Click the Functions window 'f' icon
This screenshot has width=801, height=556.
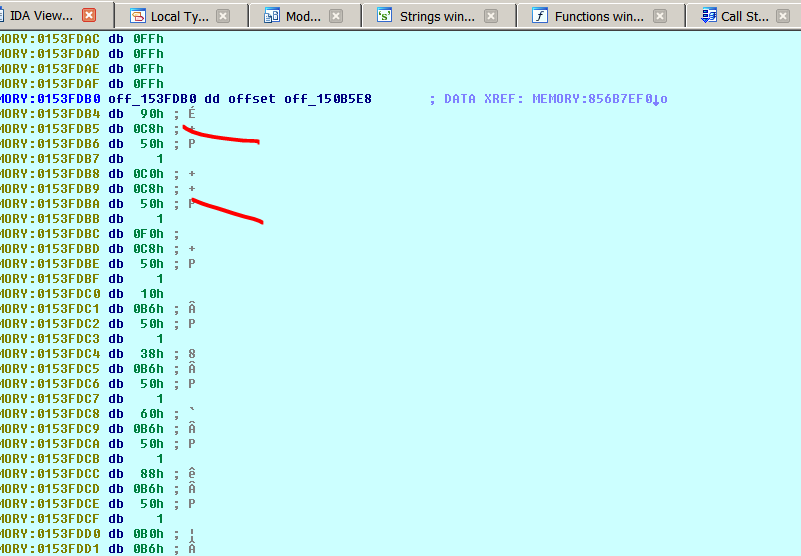pos(540,16)
